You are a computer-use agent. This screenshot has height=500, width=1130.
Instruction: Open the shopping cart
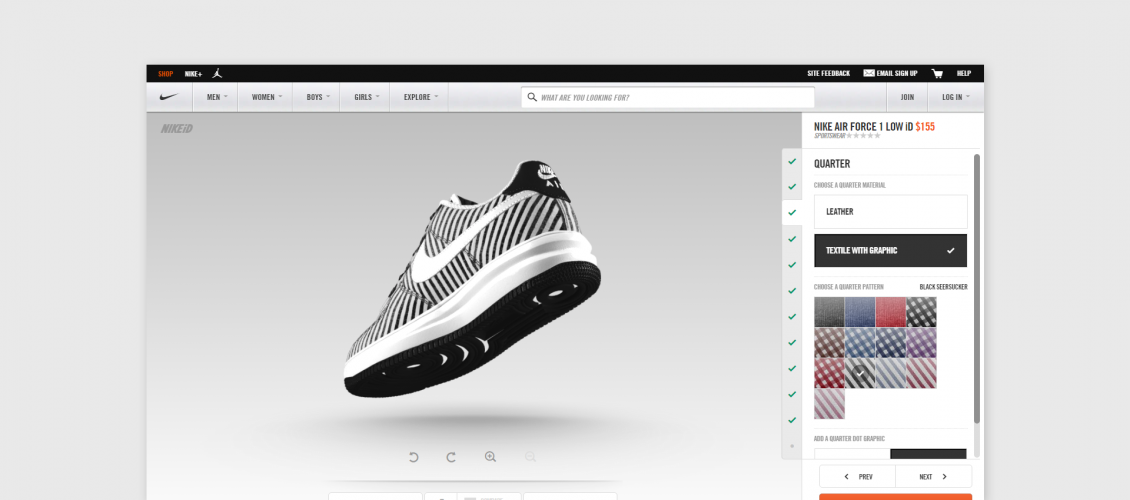937,73
